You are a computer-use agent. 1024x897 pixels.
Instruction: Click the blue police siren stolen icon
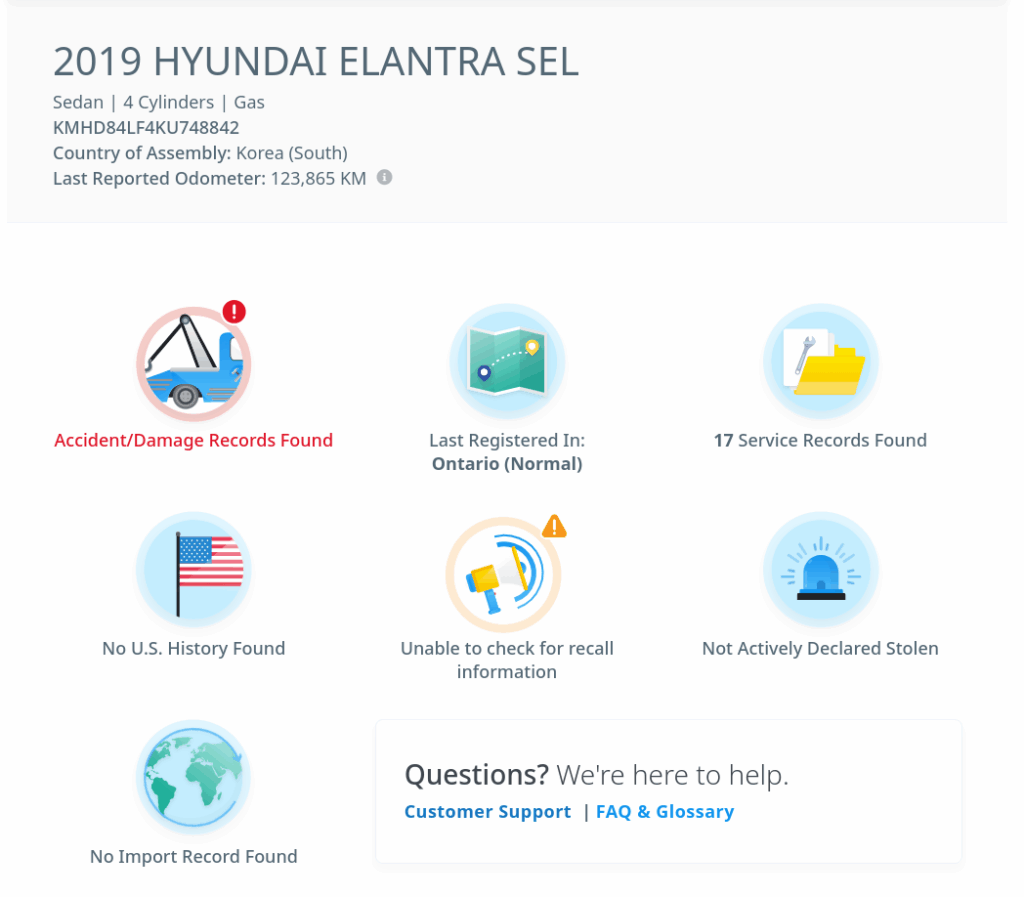820,570
